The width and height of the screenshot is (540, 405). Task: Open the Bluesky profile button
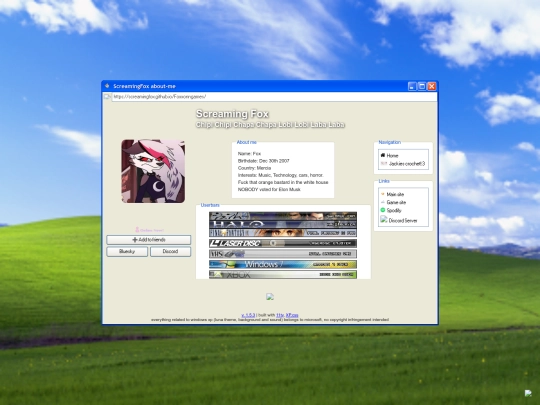[127, 252]
